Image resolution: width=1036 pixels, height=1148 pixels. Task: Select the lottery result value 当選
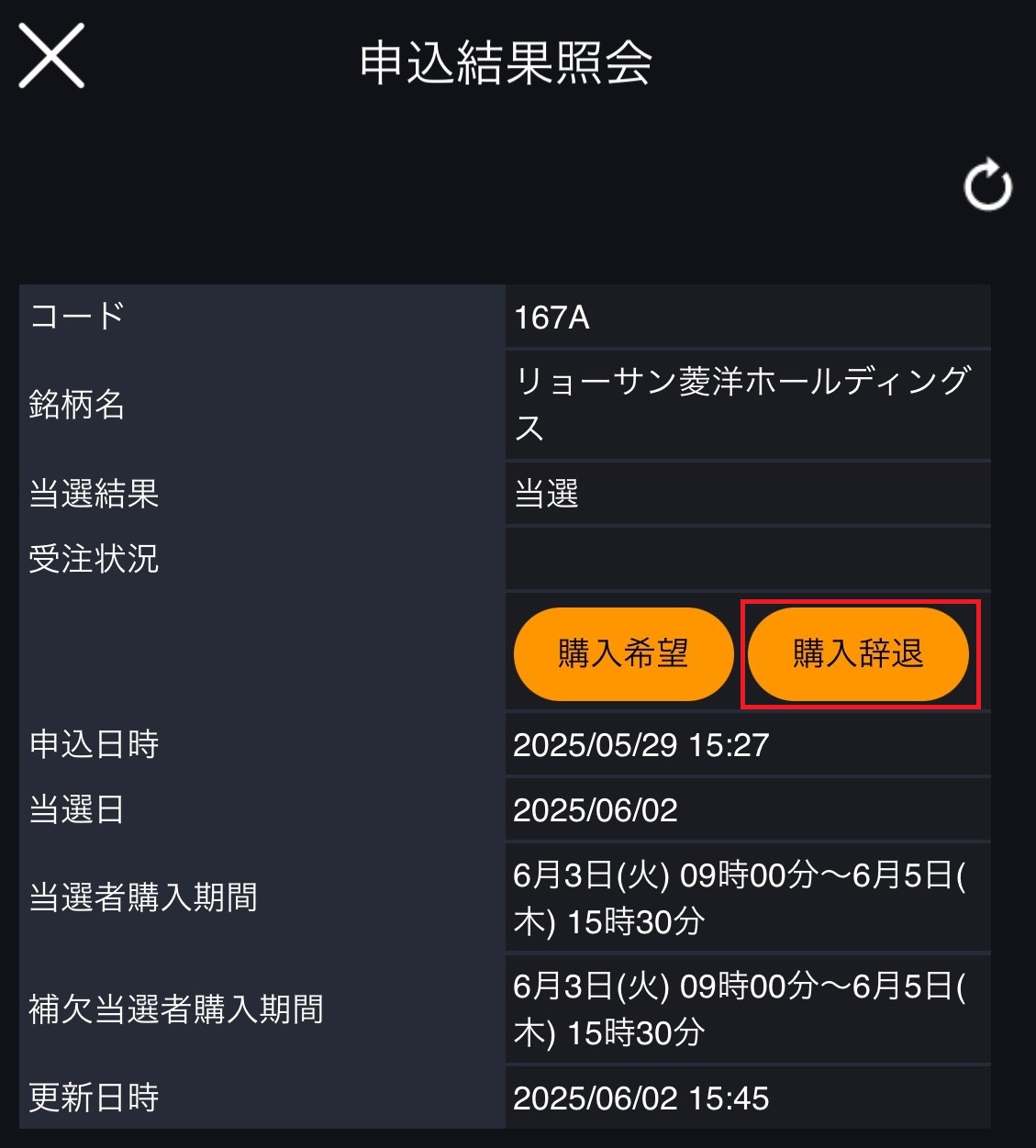(547, 494)
